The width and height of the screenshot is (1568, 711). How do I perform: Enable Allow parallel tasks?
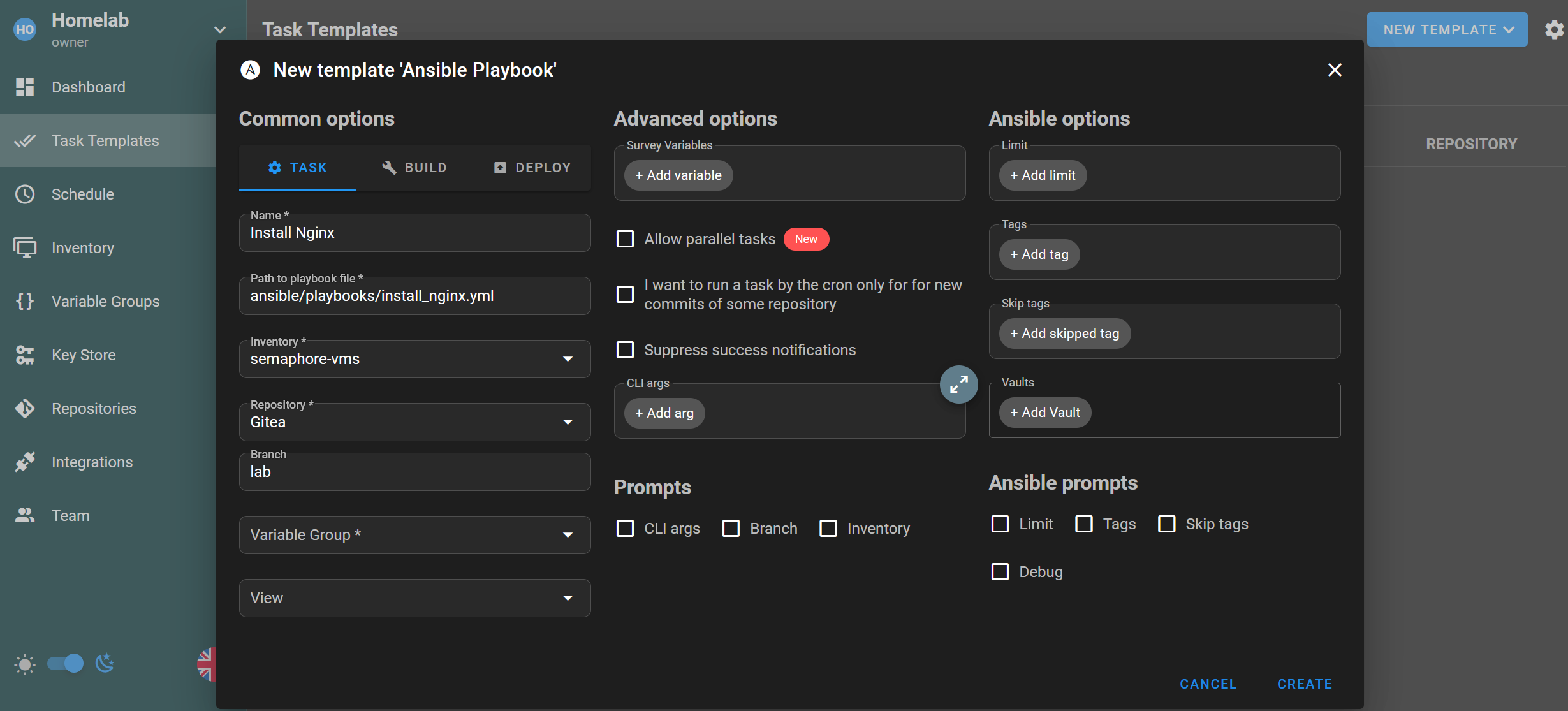tap(625, 238)
